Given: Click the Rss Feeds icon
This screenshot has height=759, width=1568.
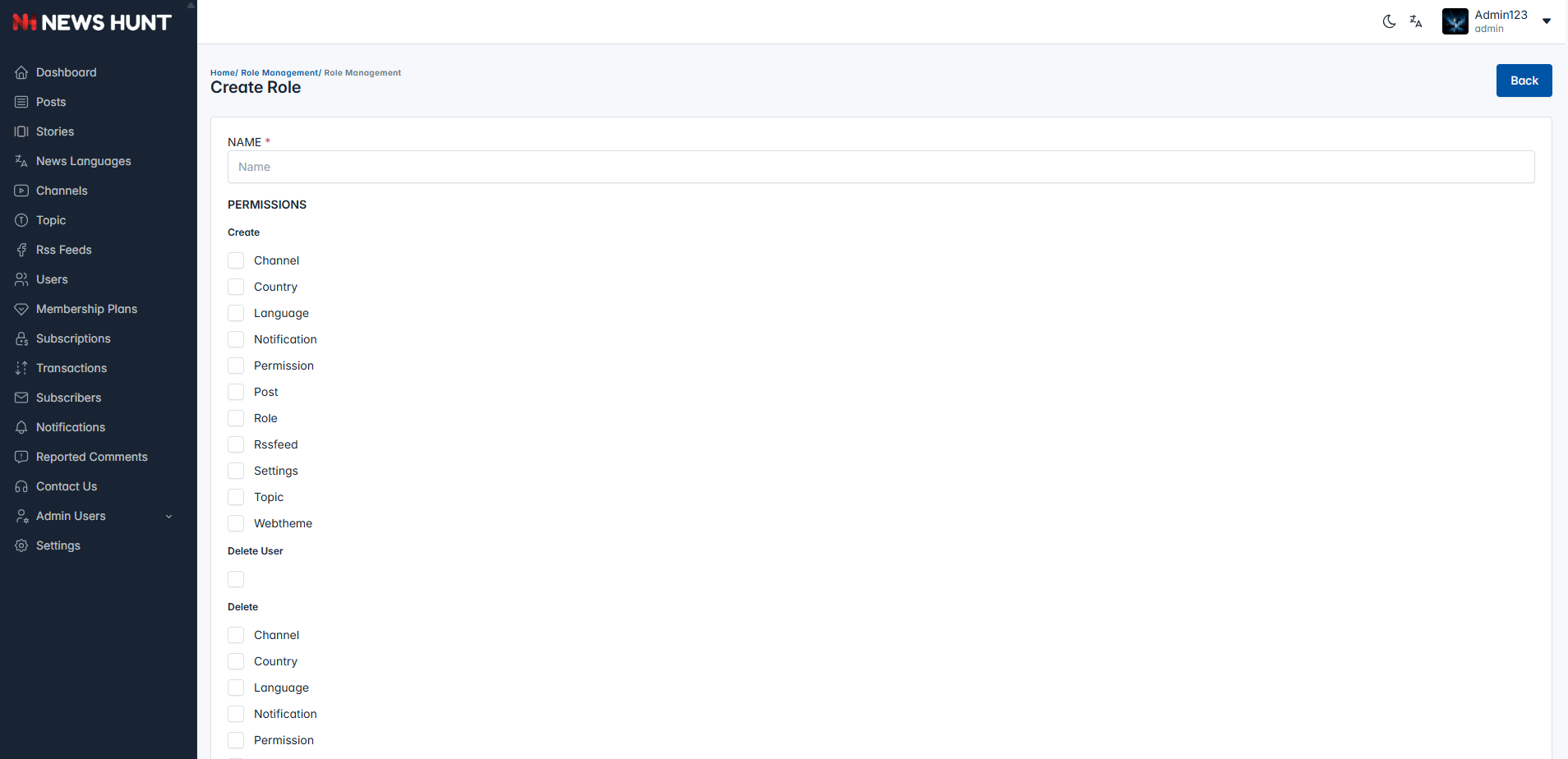Looking at the screenshot, I should coord(21,250).
